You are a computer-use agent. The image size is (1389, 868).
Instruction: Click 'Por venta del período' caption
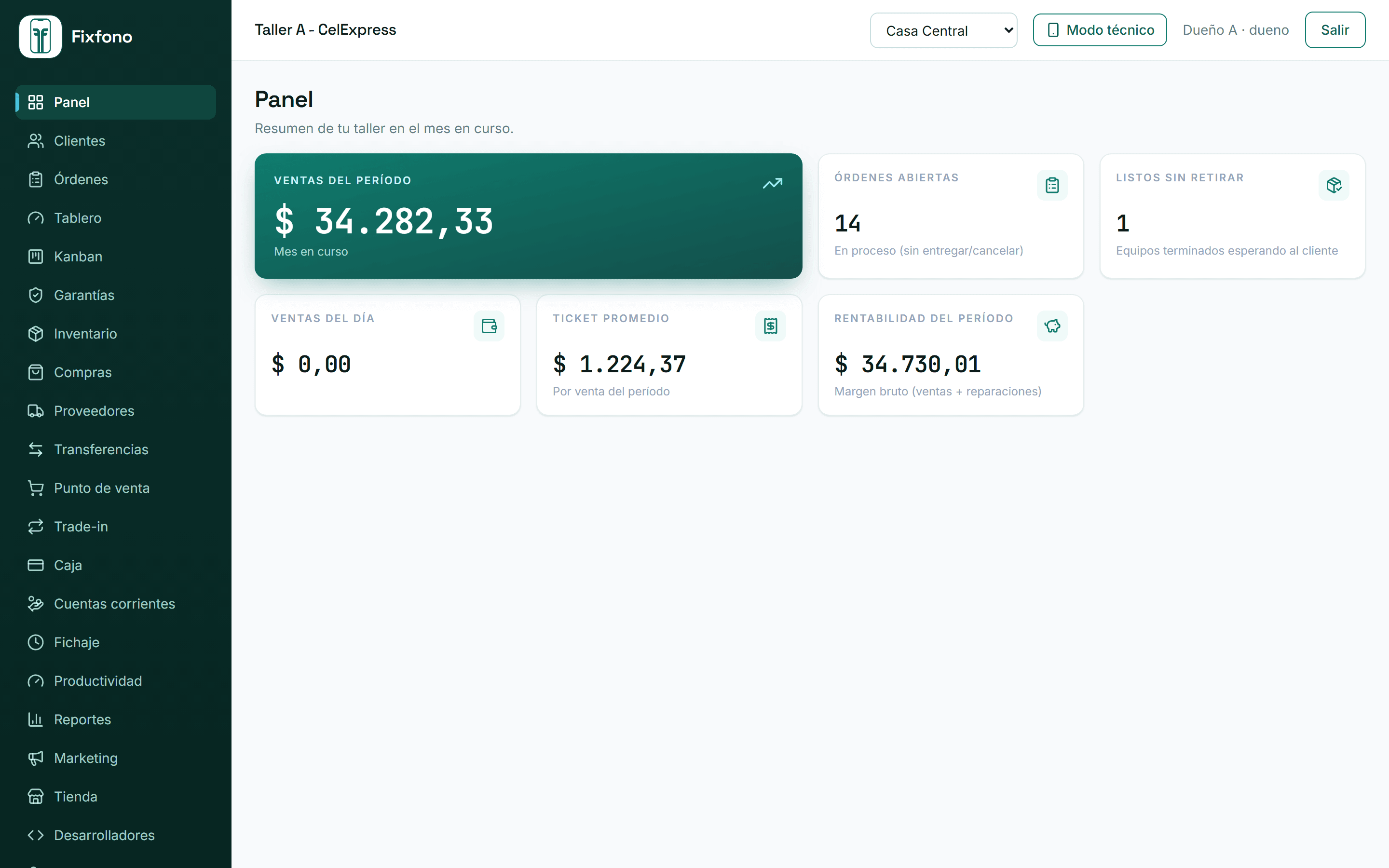tap(611, 391)
